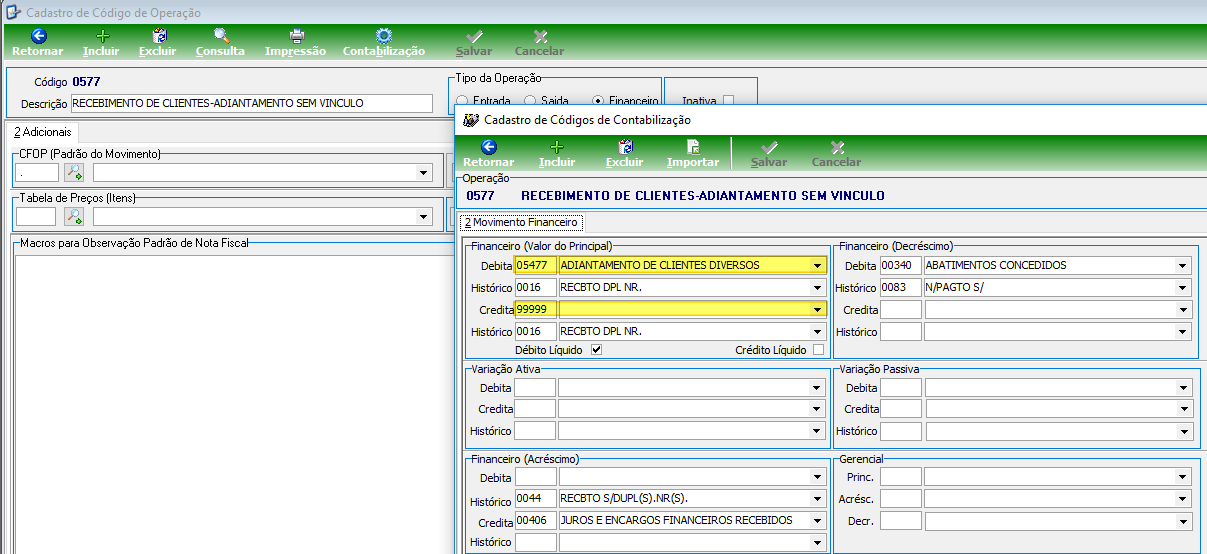Toggle the Inativa checkbox
This screenshot has height=554, width=1207.
coord(728,100)
